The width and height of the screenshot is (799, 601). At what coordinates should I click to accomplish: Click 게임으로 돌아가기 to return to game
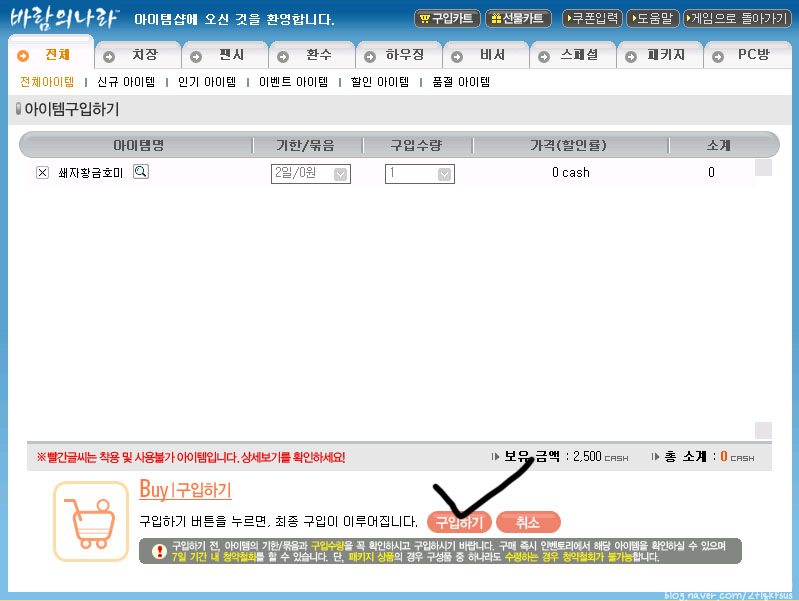(x=736, y=19)
